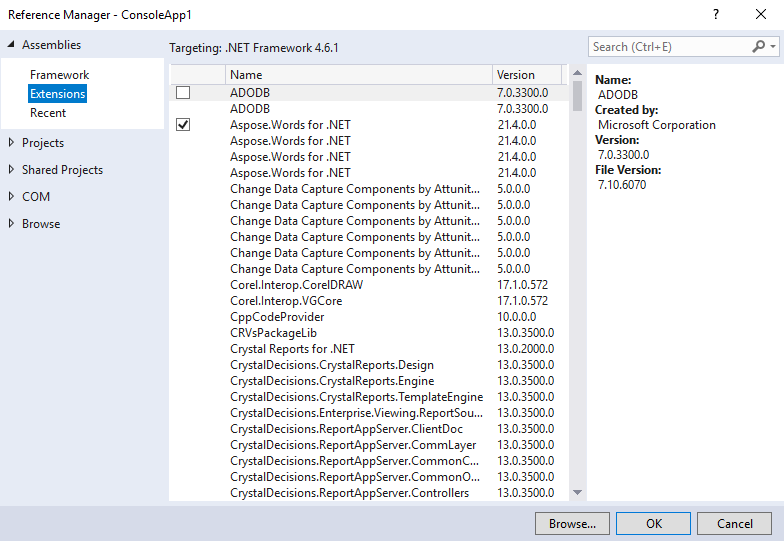Expand the Browse section
Viewport: 784px width, 541px height.
pyautogui.click(x=11, y=224)
